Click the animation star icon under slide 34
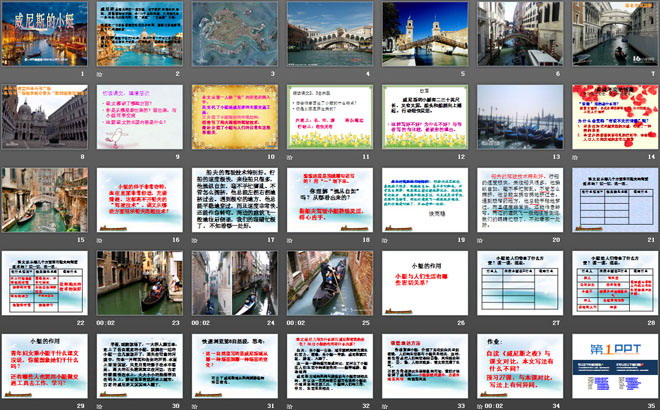 click(480, 406)
